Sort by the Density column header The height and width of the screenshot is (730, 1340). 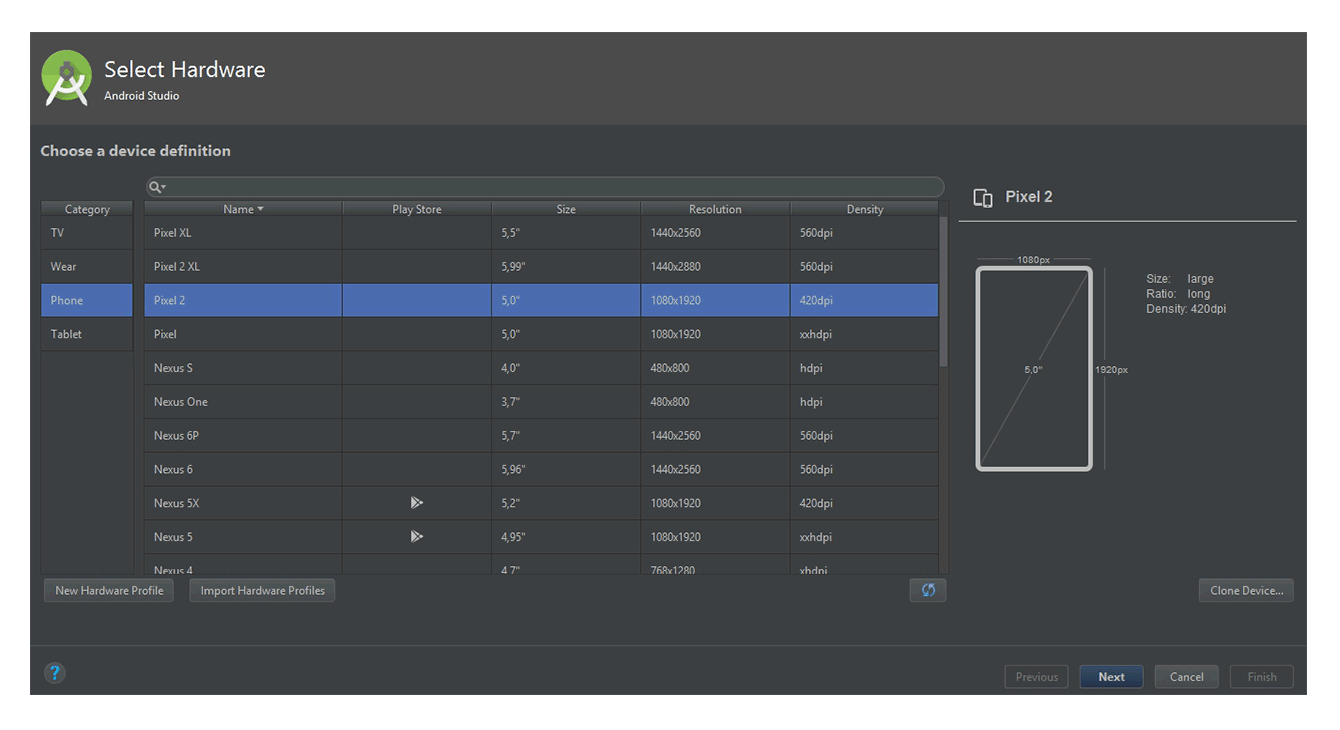[864, 209]
